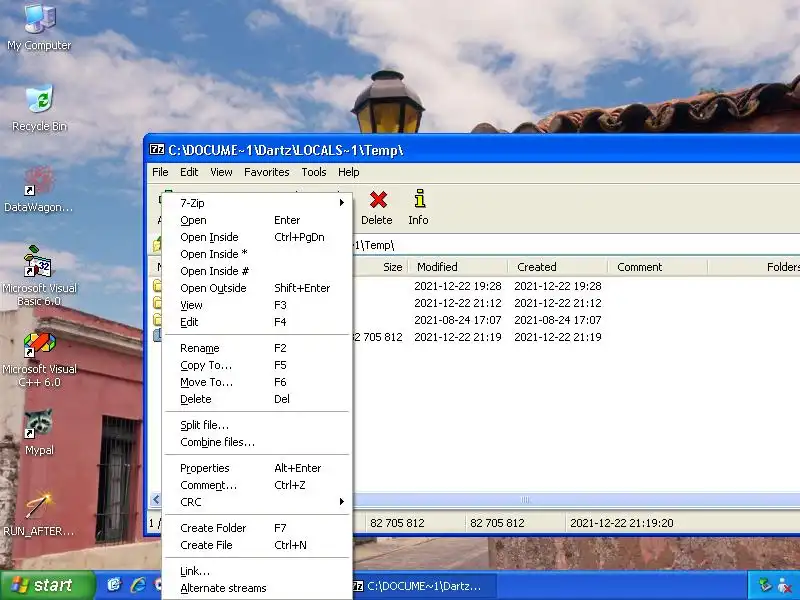Image resolution: width=800 pixels, height=600 pixels.
Task: Sort by the Size column header
Action: (381, 267)
